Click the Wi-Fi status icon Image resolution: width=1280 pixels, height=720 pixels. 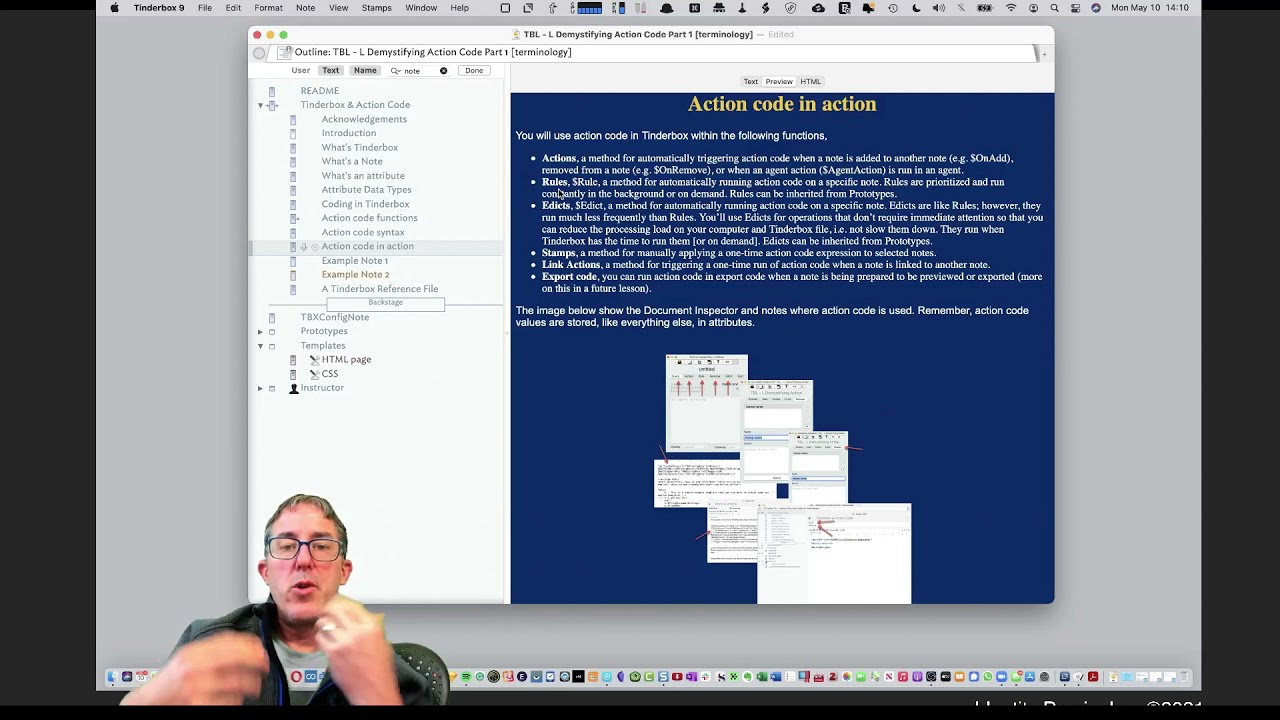pyautogui.click(x=1010, y=8)
